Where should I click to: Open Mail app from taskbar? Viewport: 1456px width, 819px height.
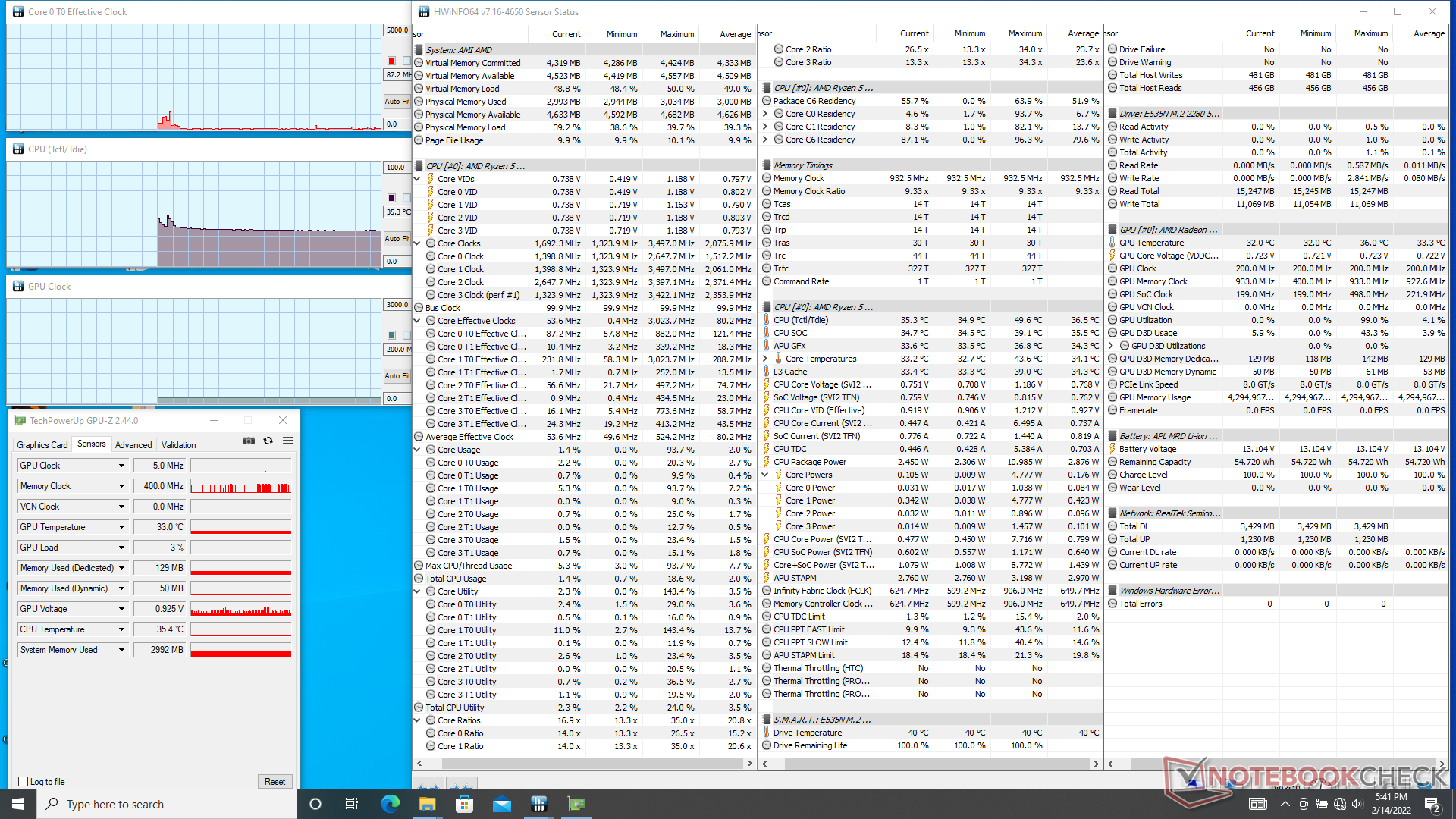pyautogui.click(x=501, y=804)
